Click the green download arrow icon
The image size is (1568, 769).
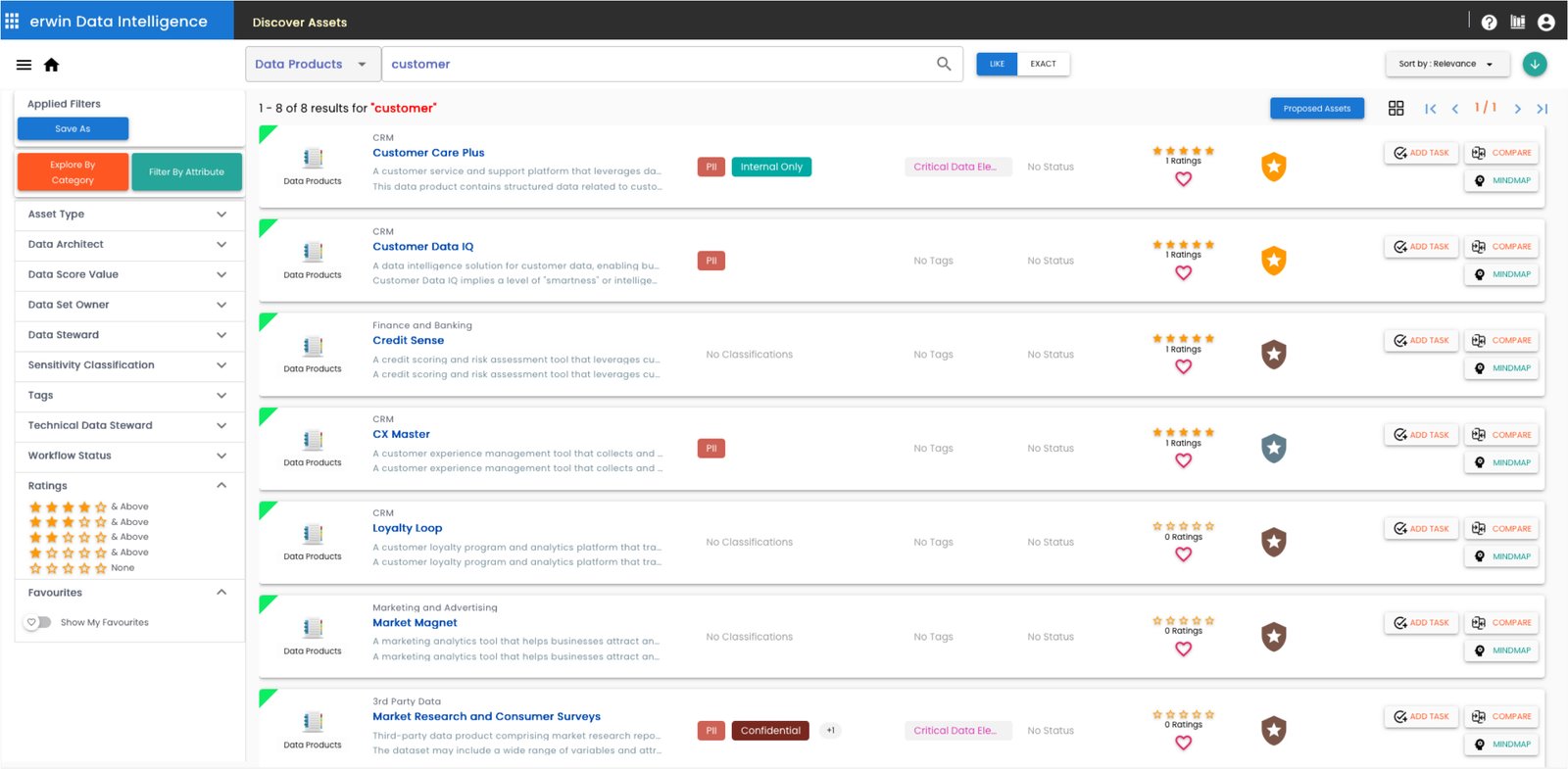coord(1535,64)
